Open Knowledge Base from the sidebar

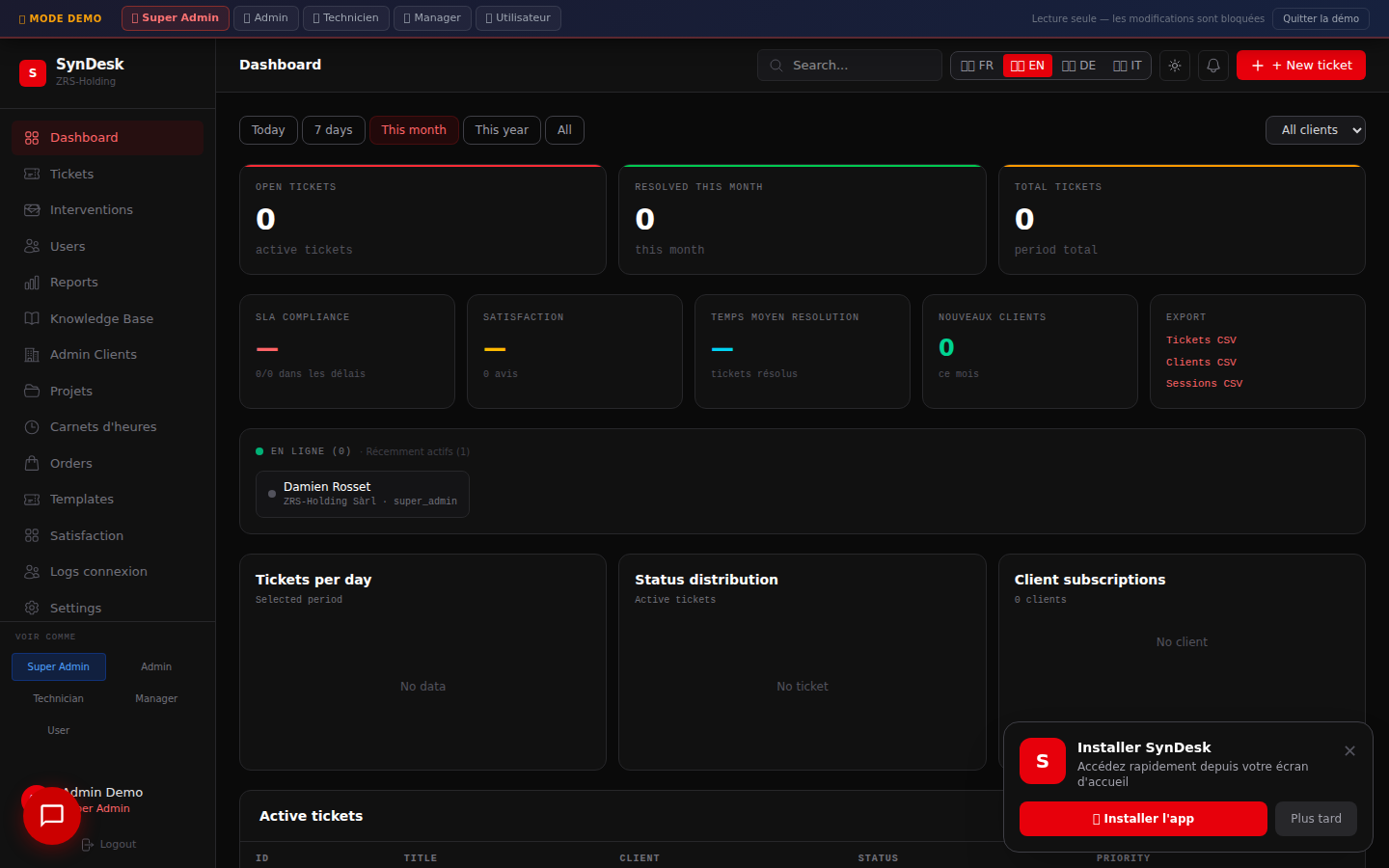click(101, 319)
